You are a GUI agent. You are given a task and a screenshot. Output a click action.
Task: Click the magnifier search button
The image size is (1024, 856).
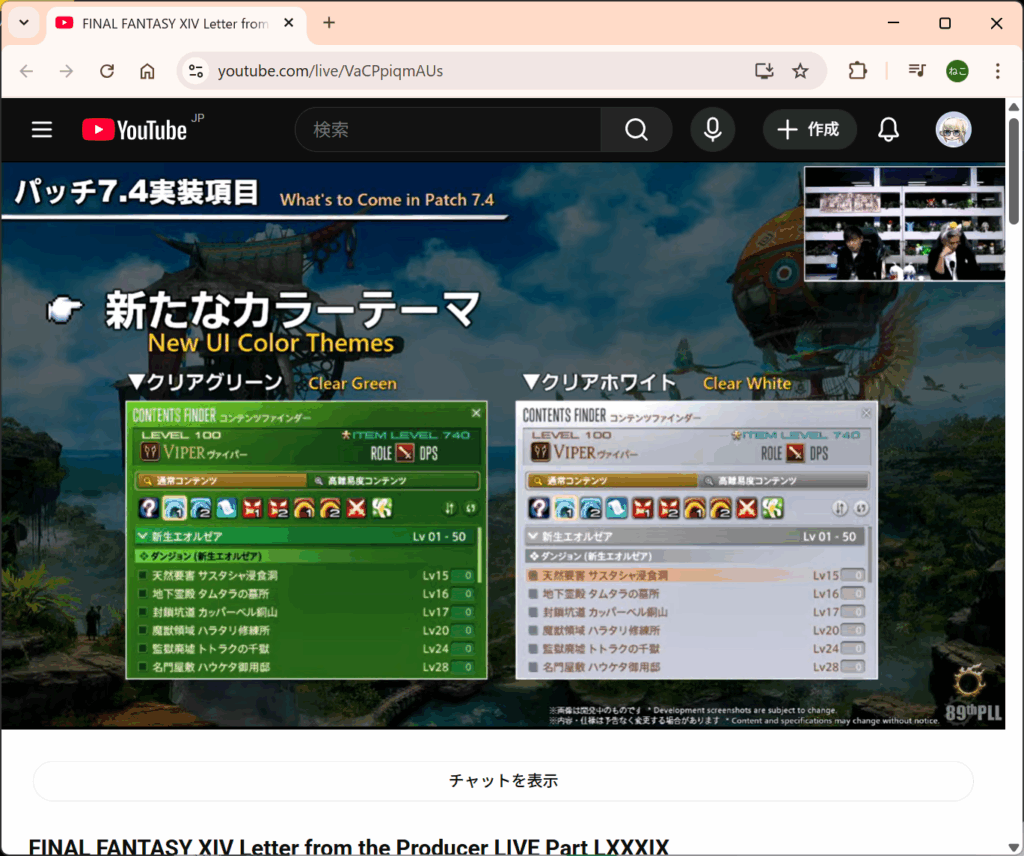pyautogui.click(x=636, y=130)
